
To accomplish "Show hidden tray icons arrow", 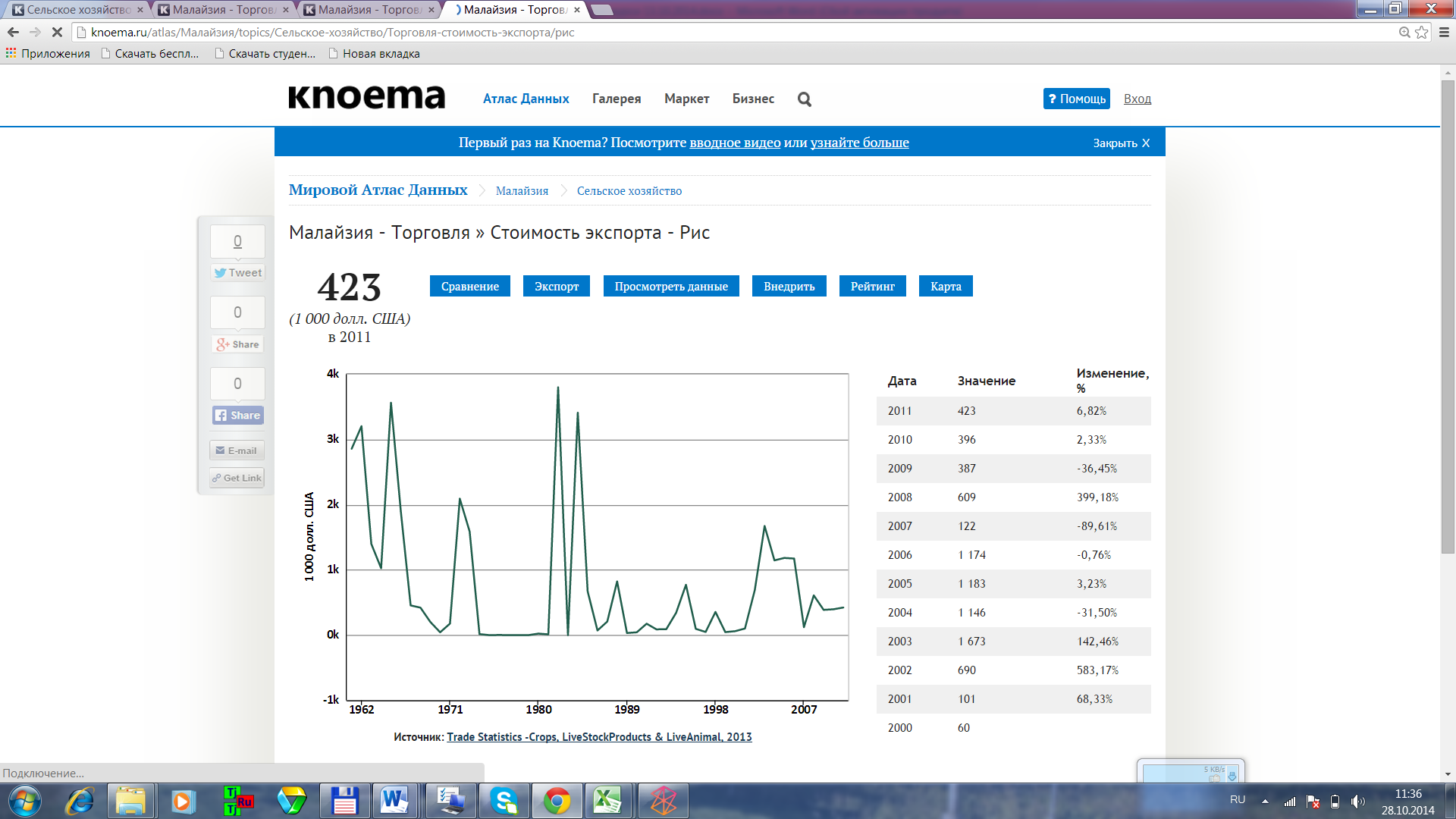I will tap(1265, 801).
